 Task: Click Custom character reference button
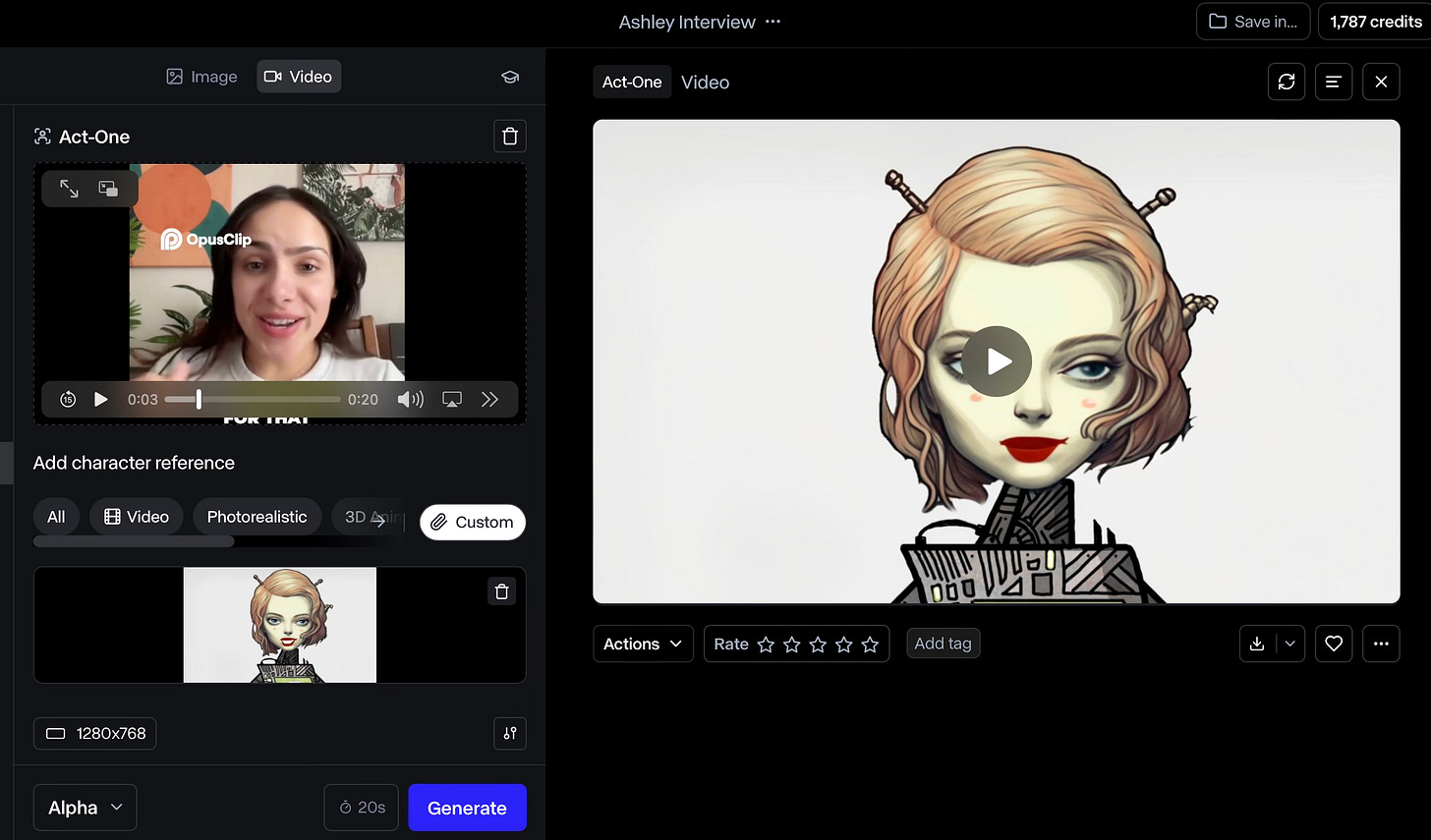[473, 522]
